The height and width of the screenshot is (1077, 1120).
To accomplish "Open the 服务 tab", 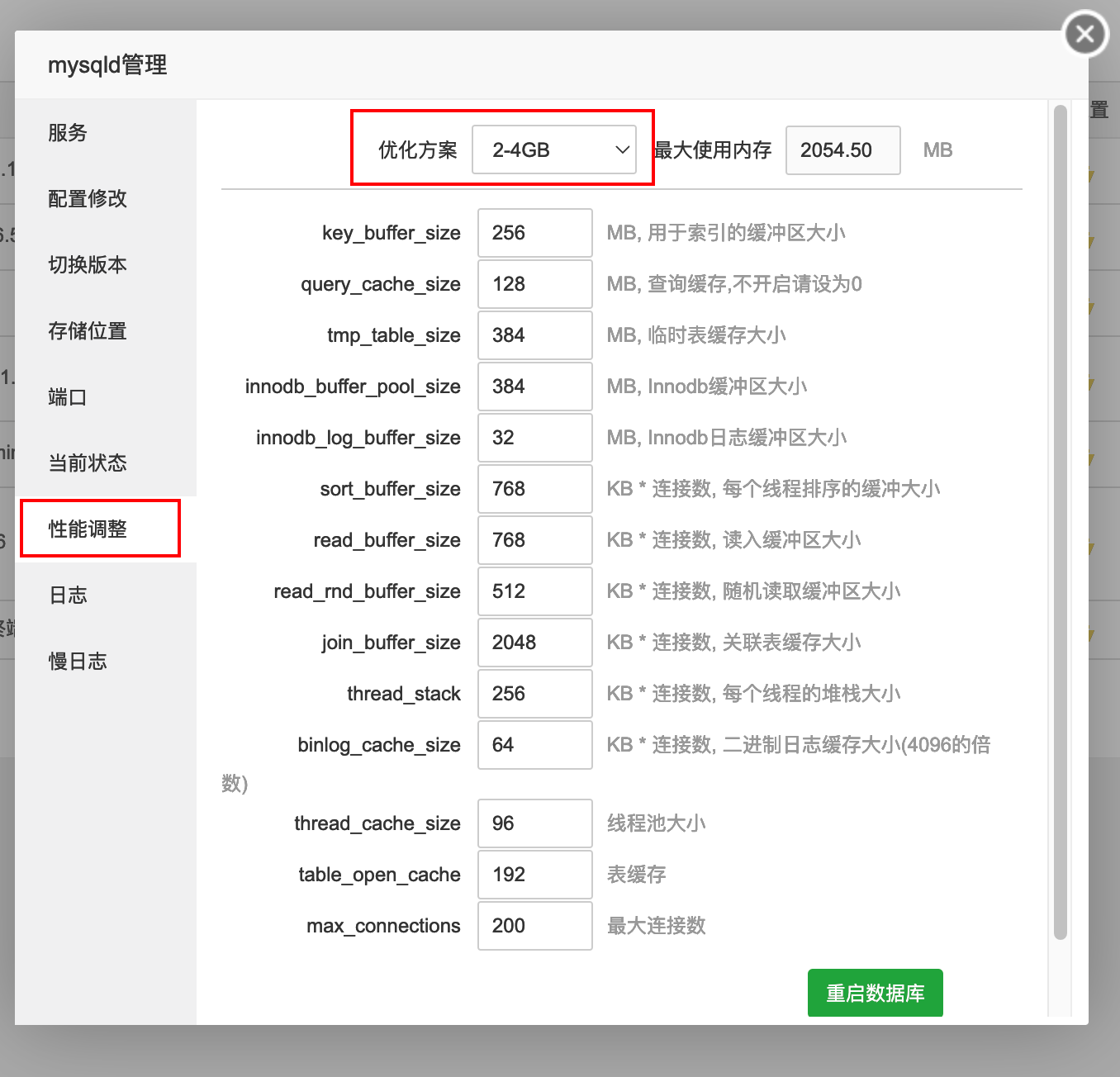I will pos(106,133).
